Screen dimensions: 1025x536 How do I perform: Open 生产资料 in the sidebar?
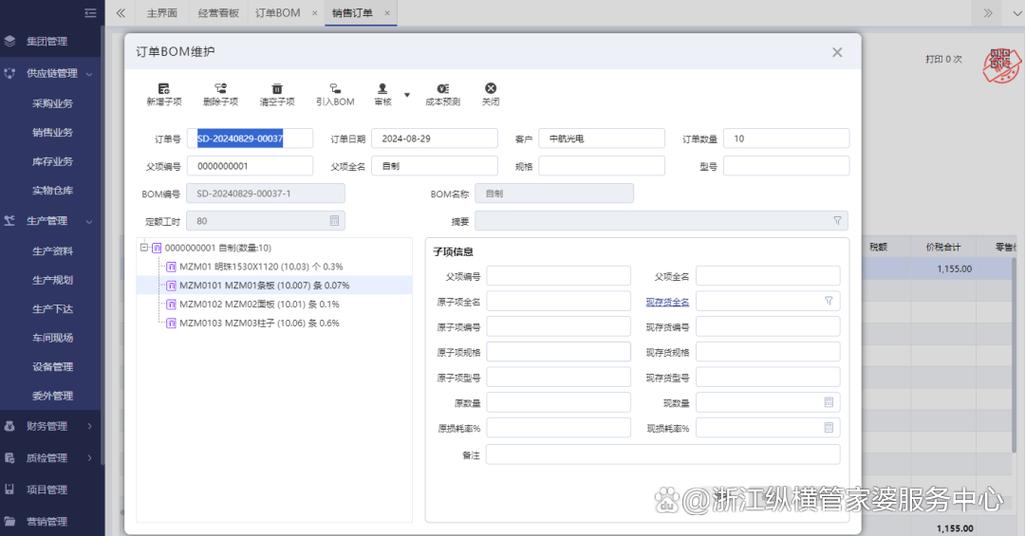[52, 251]
